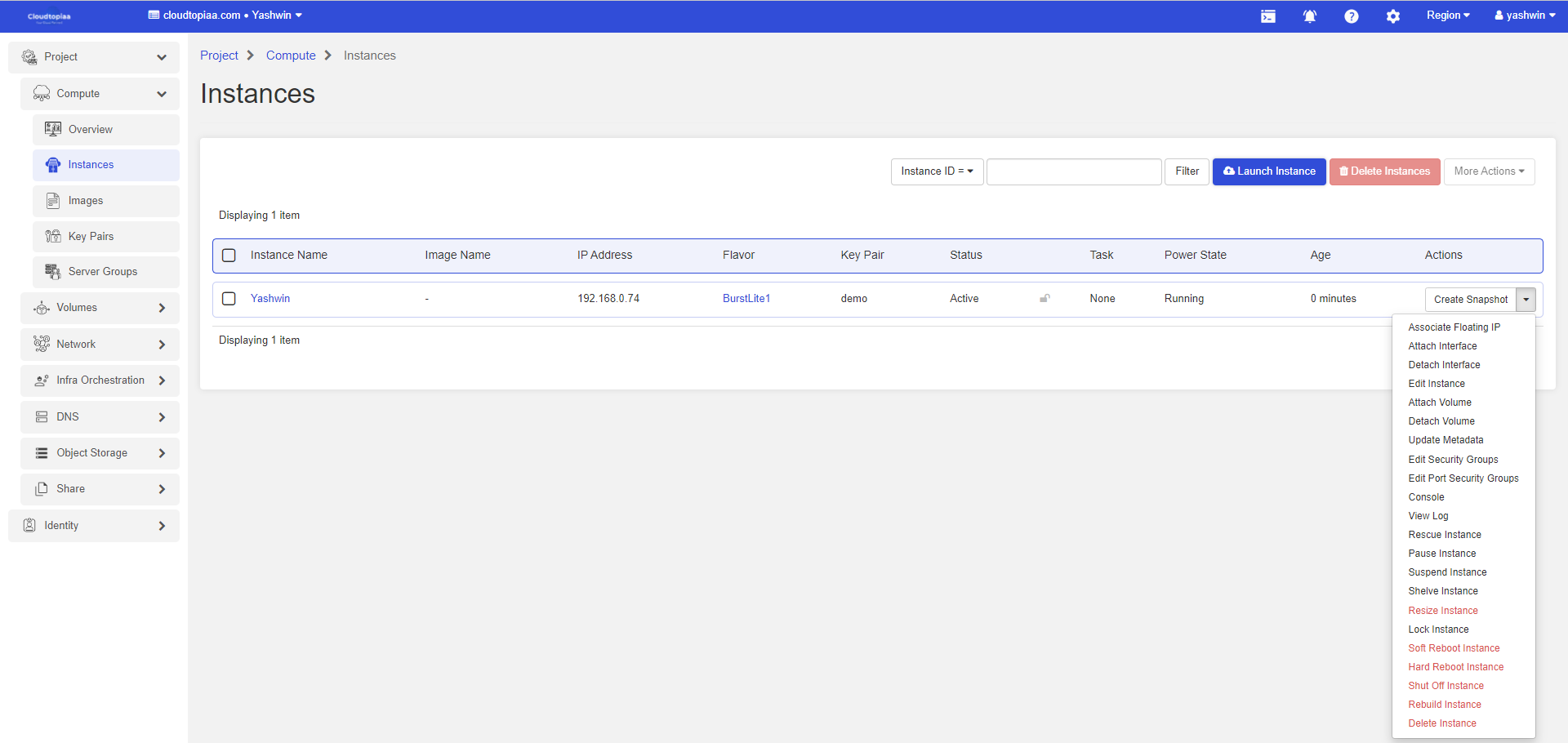
Task: Expand the Volumes sidebar section
Action: tap(100, 308)
